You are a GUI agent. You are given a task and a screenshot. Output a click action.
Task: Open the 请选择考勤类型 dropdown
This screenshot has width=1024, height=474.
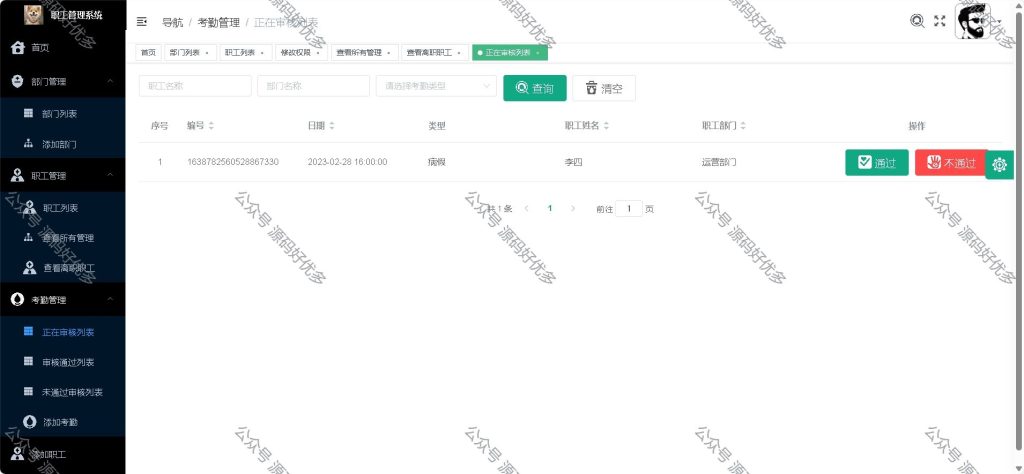436,86
